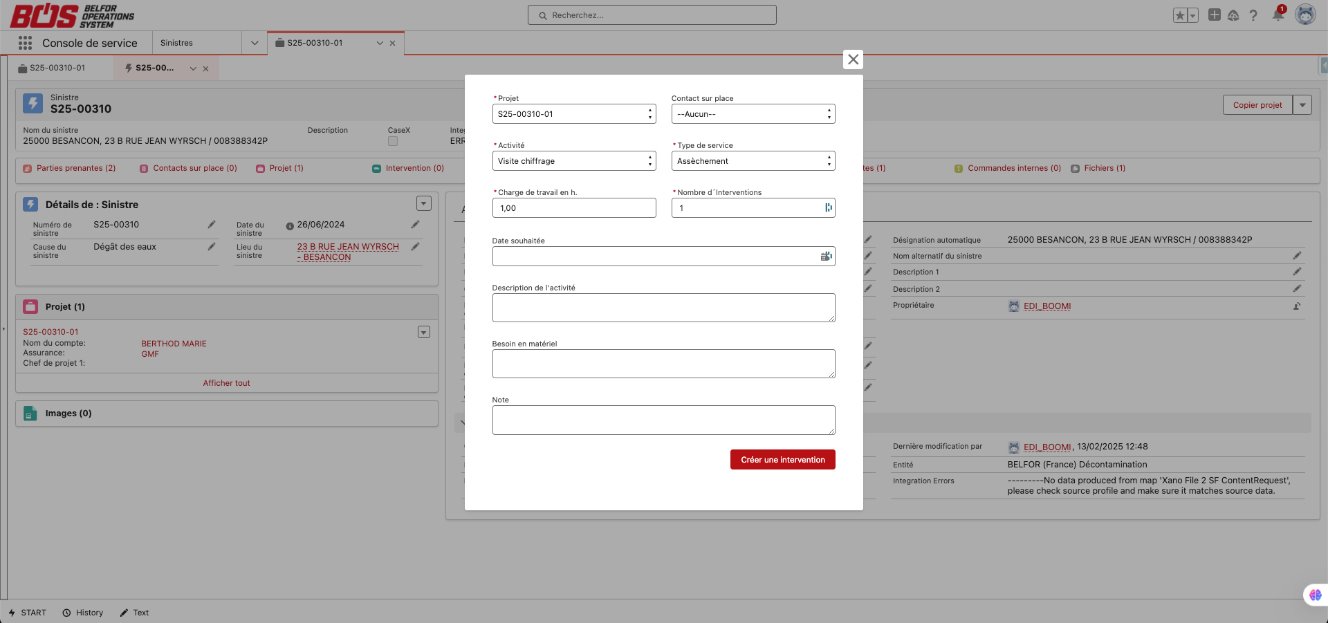The image size is (1328, 623).
Task: Open the Contact sur place dropdown
Action: tap(753, 114)
